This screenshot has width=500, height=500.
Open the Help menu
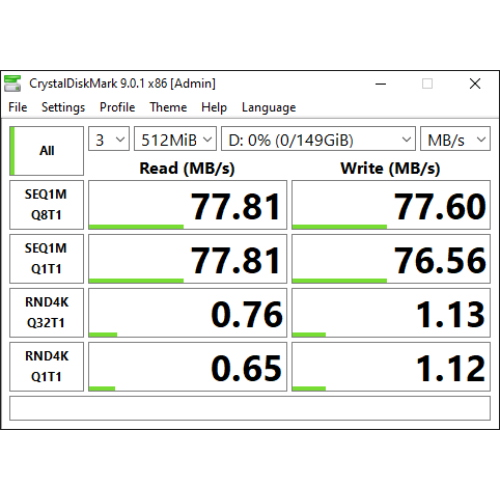coord(214,107)
